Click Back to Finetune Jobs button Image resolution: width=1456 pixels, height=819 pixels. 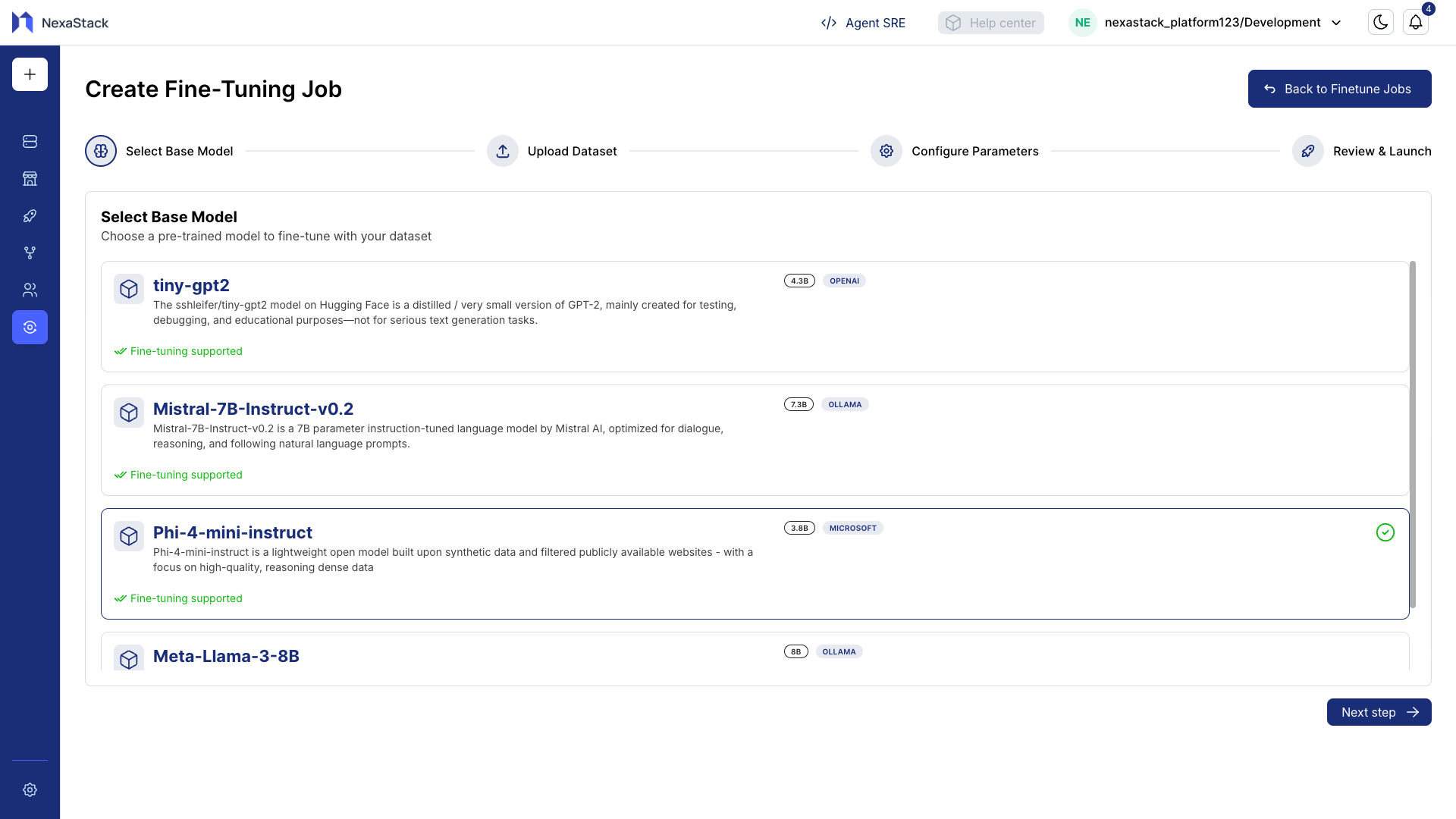1339,89
